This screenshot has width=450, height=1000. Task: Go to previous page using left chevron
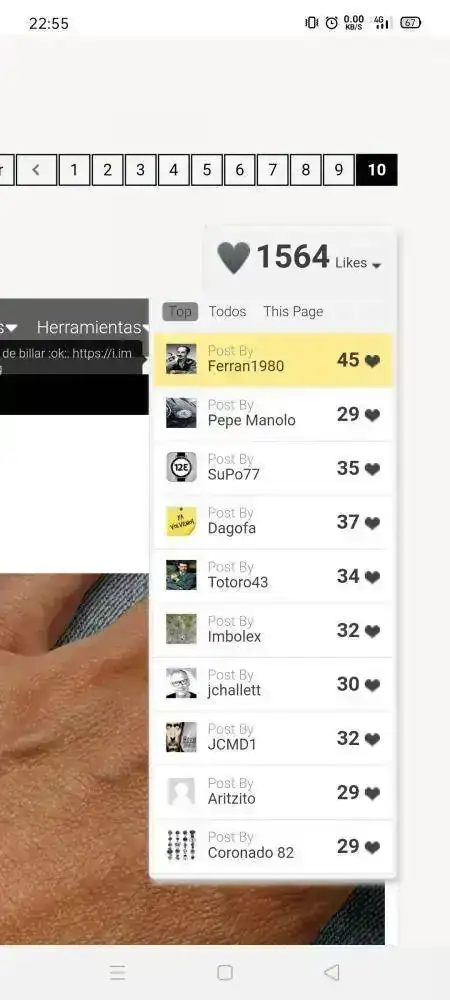(x=36, y=170)
